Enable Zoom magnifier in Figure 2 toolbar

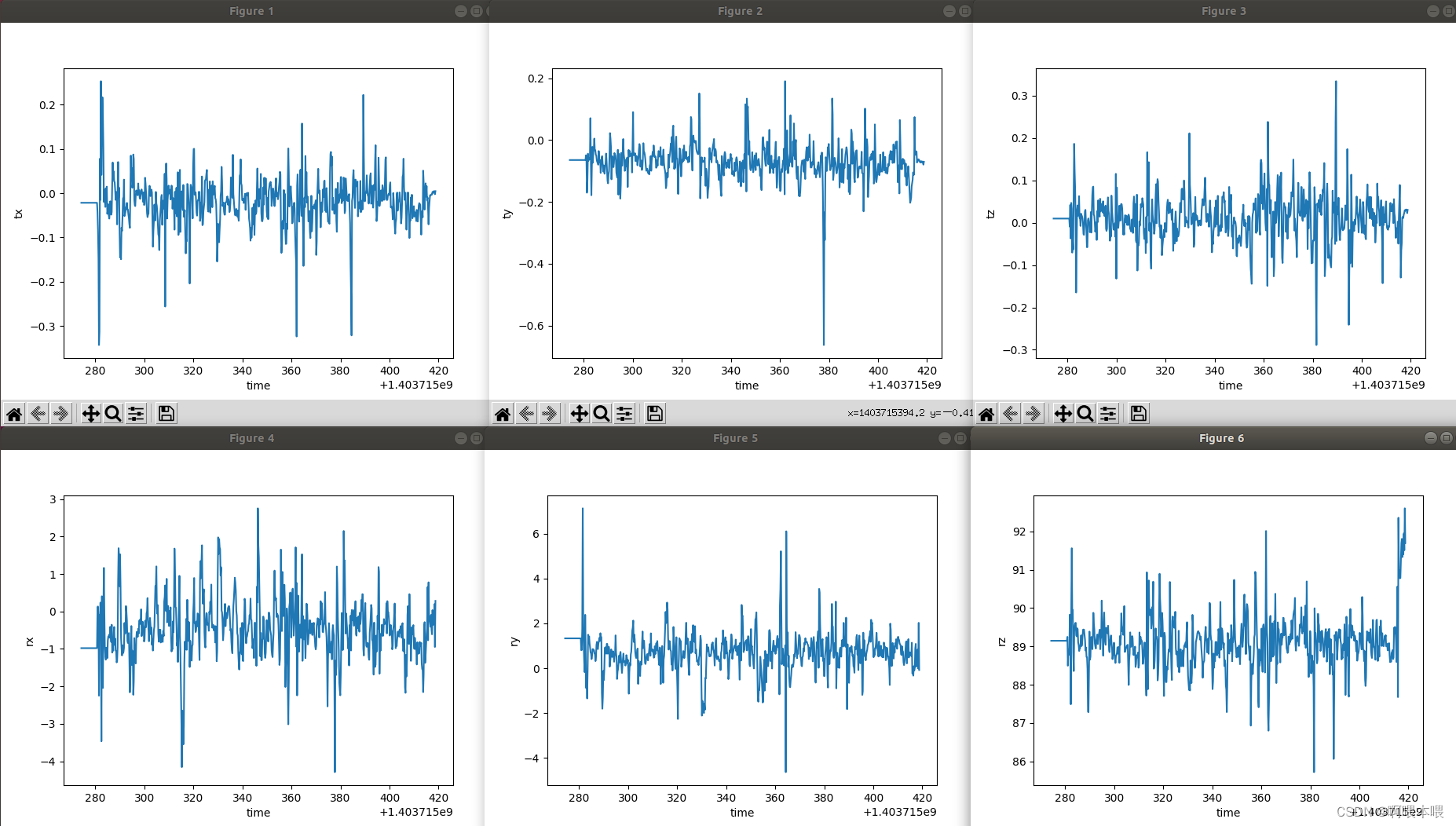(602, 414)
